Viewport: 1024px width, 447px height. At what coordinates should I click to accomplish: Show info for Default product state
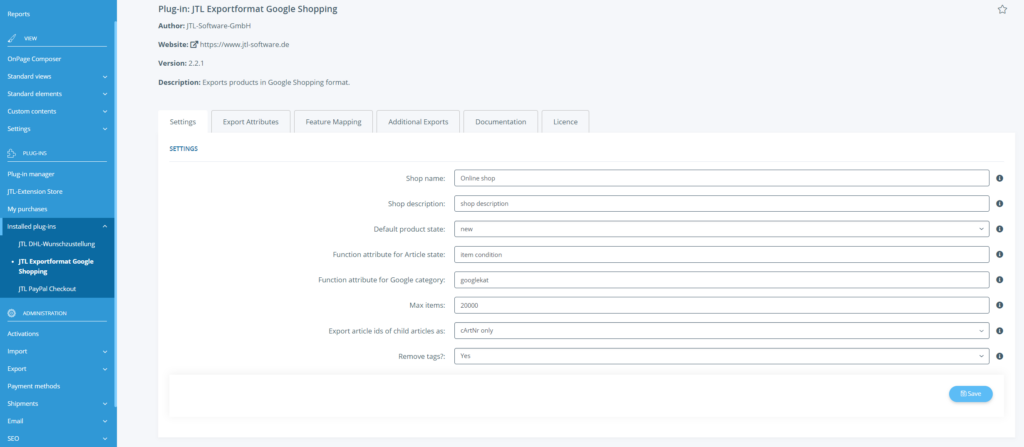(x=999, y=229)
